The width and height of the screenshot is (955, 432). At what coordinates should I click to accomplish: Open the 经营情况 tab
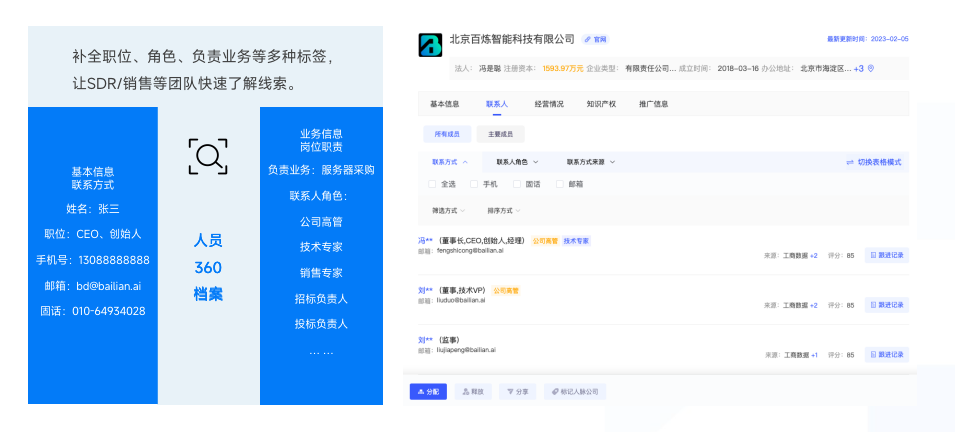549,104
